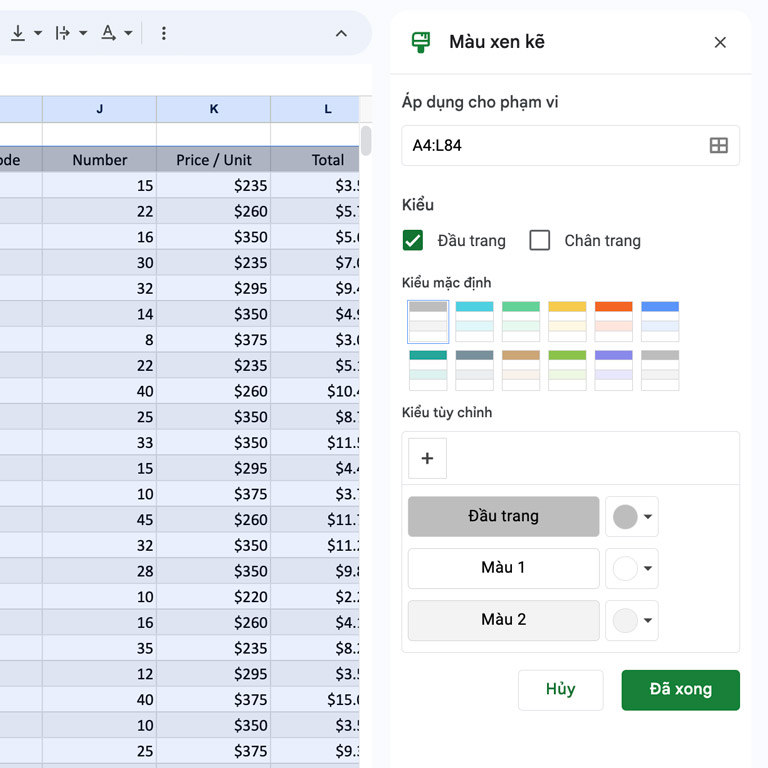The height and width of the screenshot is (768, 768).
Task: Choose the orange default style swatch
Action: click(613, 321)
